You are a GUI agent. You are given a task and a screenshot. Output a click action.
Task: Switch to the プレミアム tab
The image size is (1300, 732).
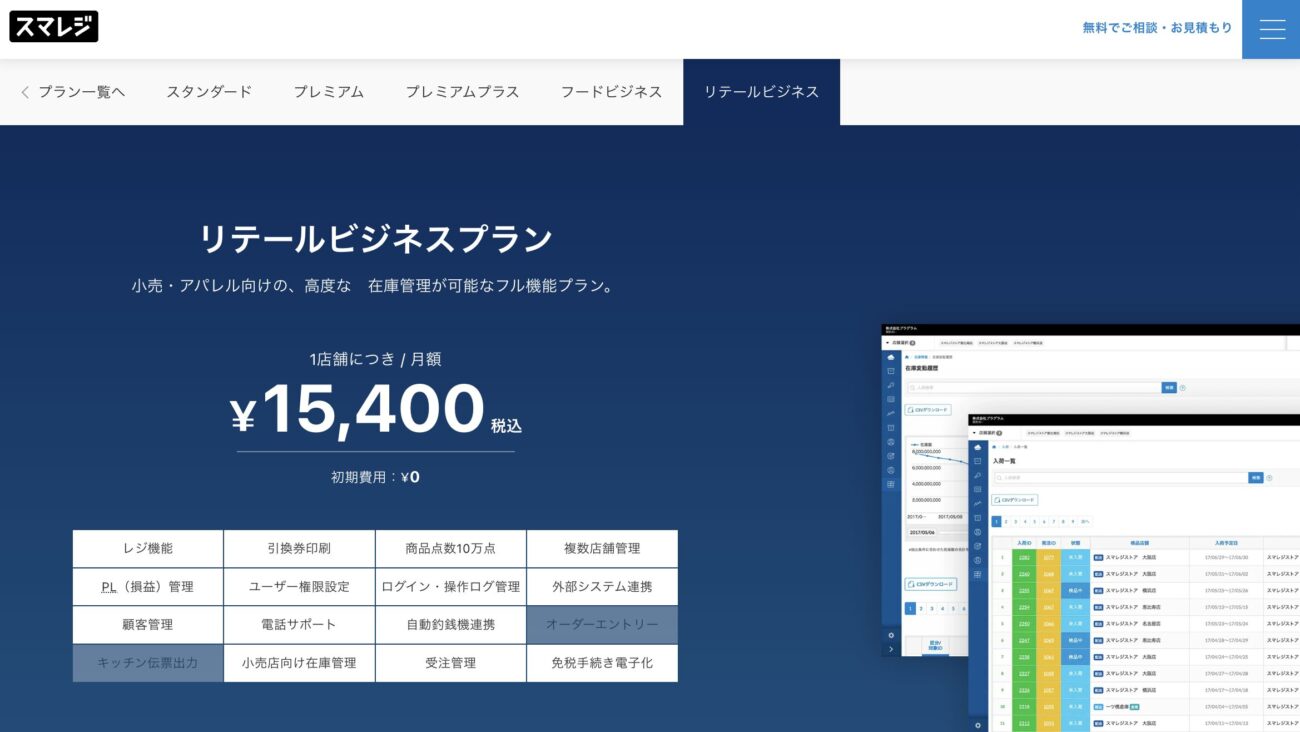(328, 92)
